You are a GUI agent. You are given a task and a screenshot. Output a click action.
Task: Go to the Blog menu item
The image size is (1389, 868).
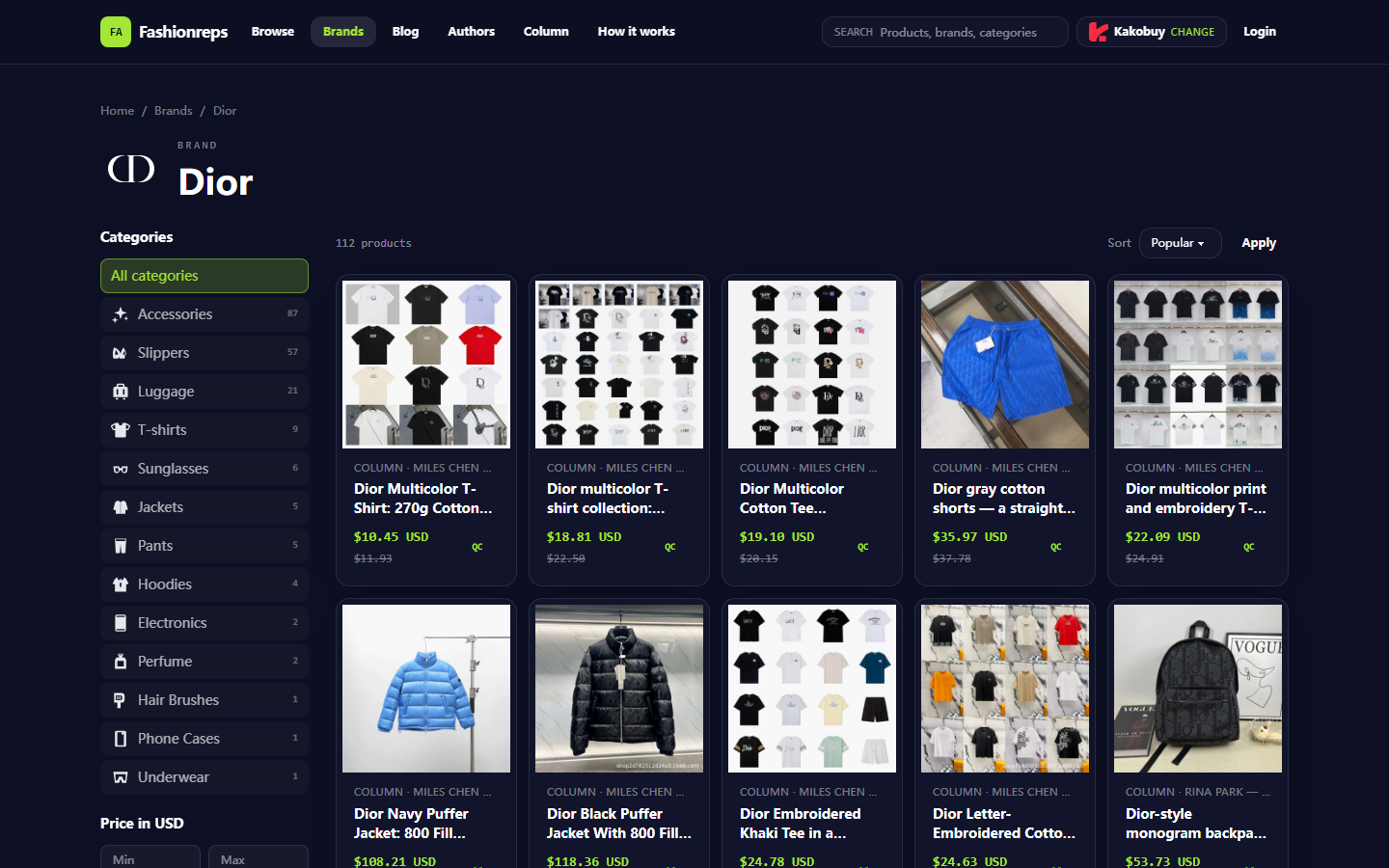[405, 32]
